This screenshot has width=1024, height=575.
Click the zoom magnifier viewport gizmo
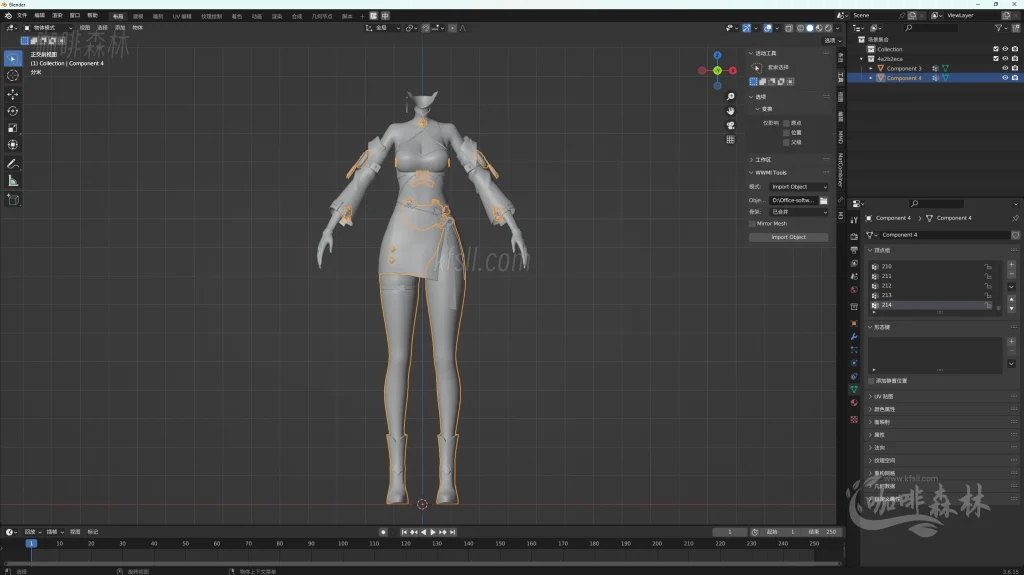tap(730, 97)
